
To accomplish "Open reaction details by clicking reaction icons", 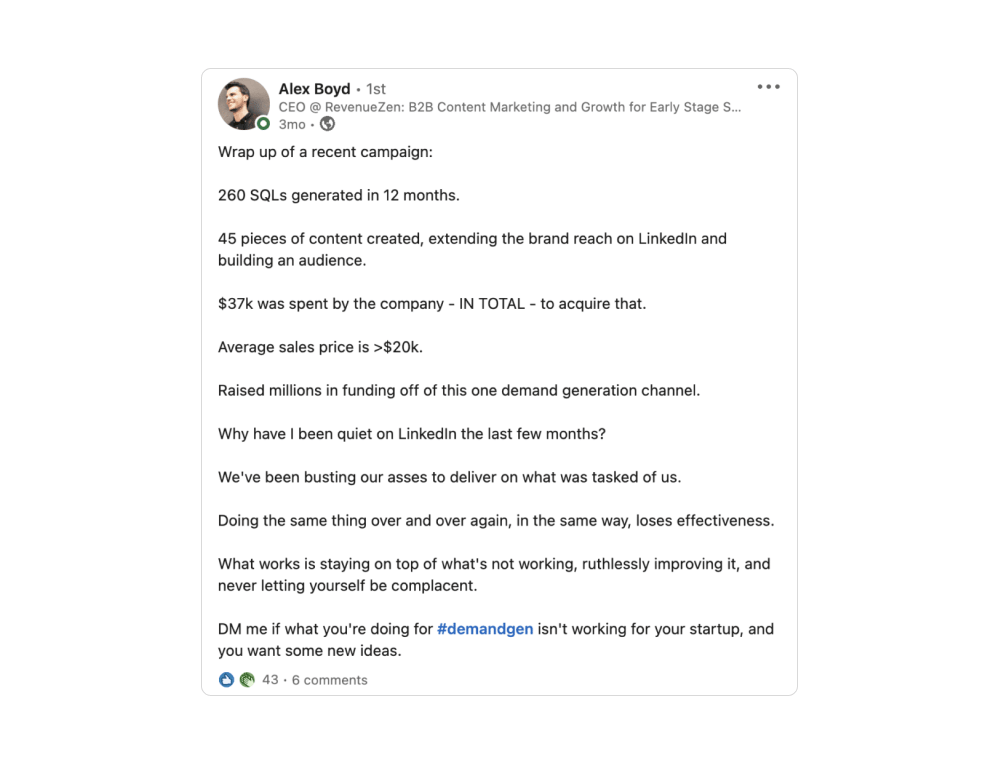I will (236, 680).
